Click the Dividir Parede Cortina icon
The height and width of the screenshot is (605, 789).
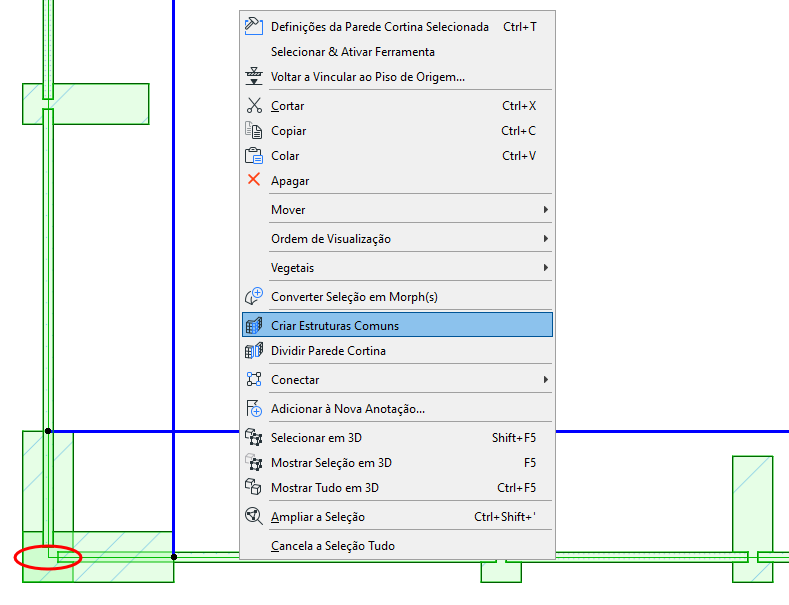254,350
